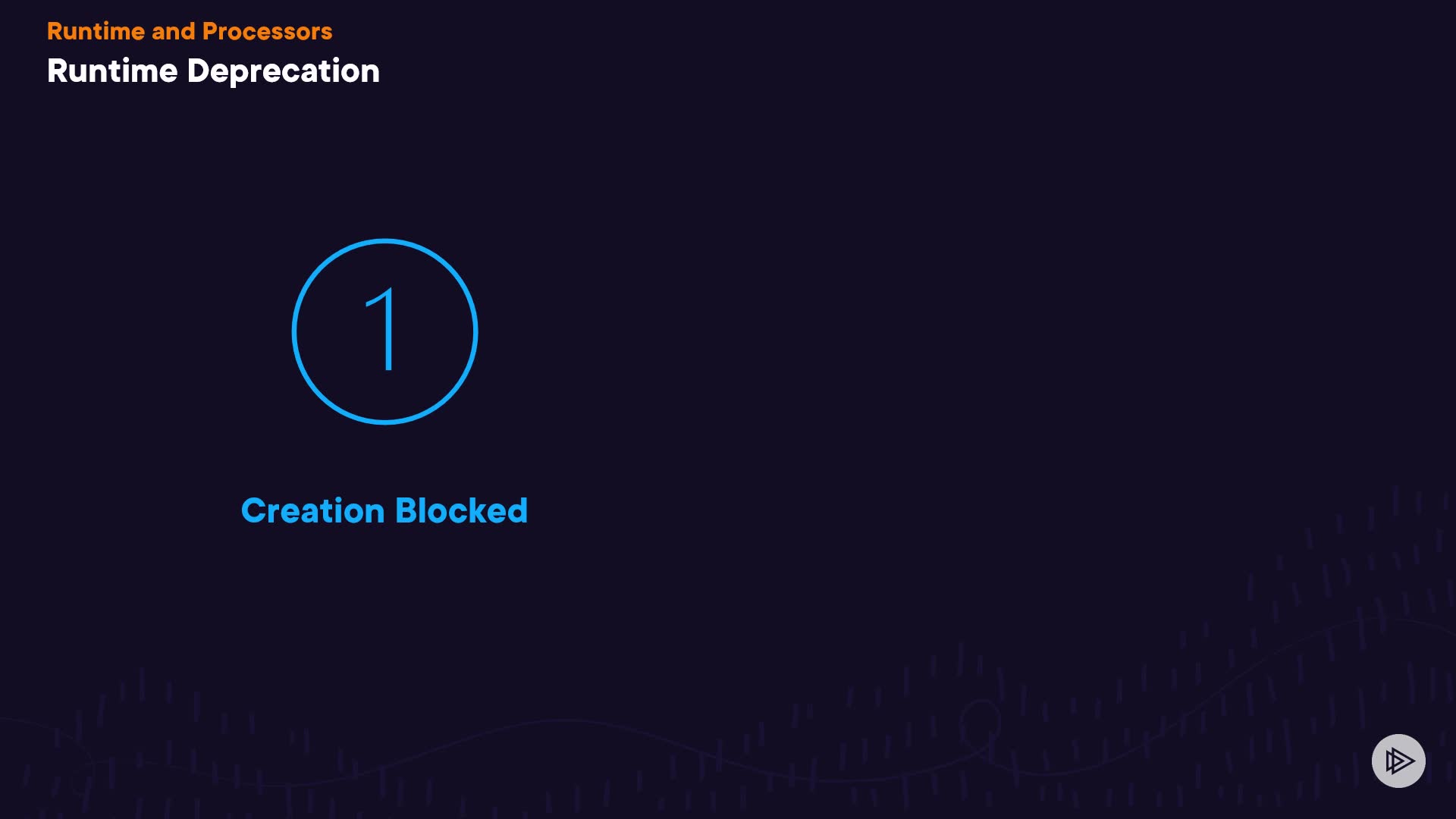Click the numeral 1 inside the circle
The image size is (1456, 819).
pyautogui.click(x=385, y=330)
